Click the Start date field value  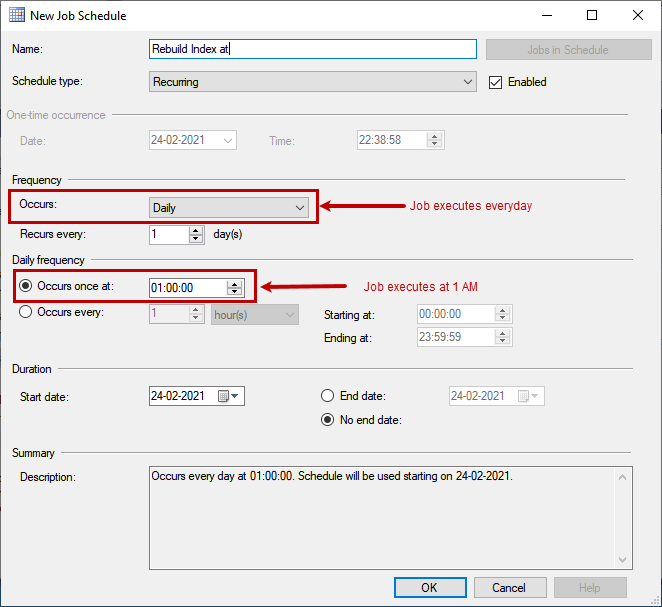180,396
